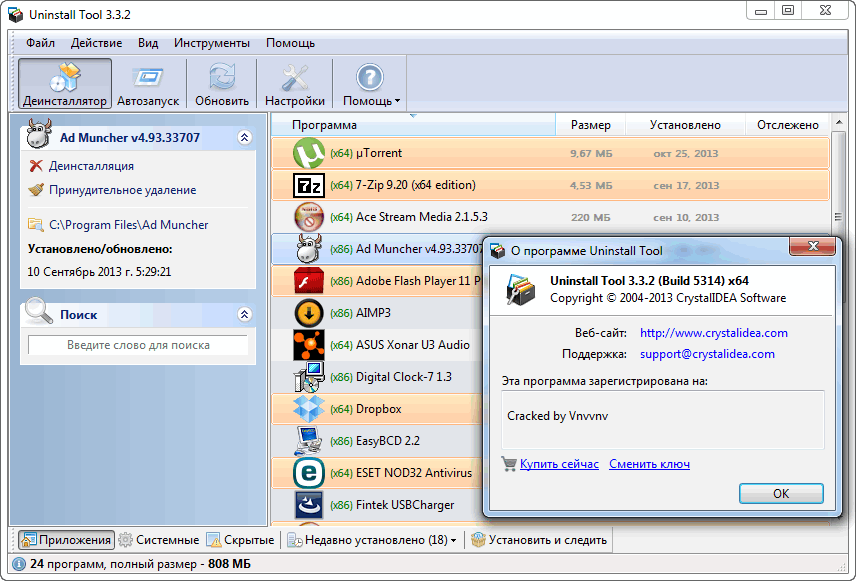Switch to the Скрытые tab
This screenshot has height=581, width=856.
click(x=240, y=540)
